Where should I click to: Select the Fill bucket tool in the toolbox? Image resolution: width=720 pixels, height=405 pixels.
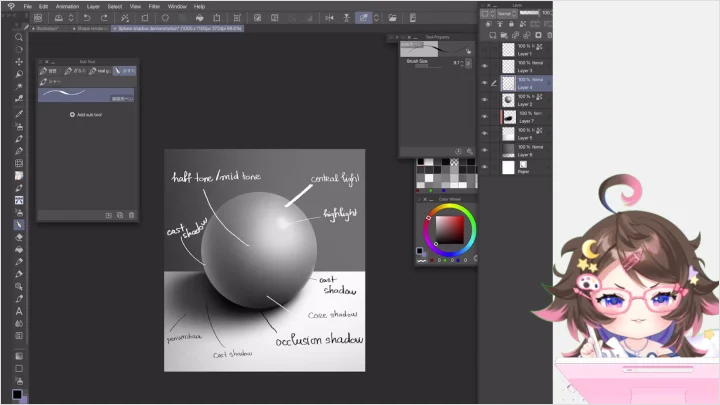19,249
